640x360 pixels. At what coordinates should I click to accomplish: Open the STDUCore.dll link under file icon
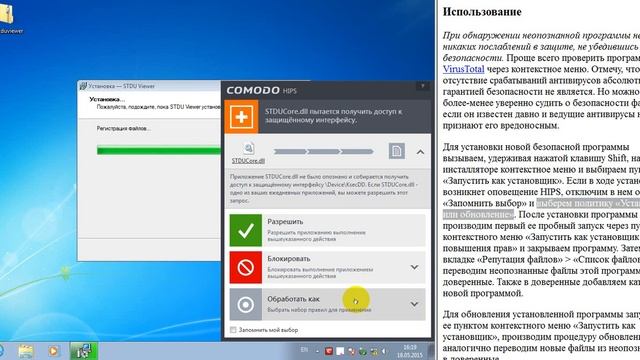(x=248, y=161)
